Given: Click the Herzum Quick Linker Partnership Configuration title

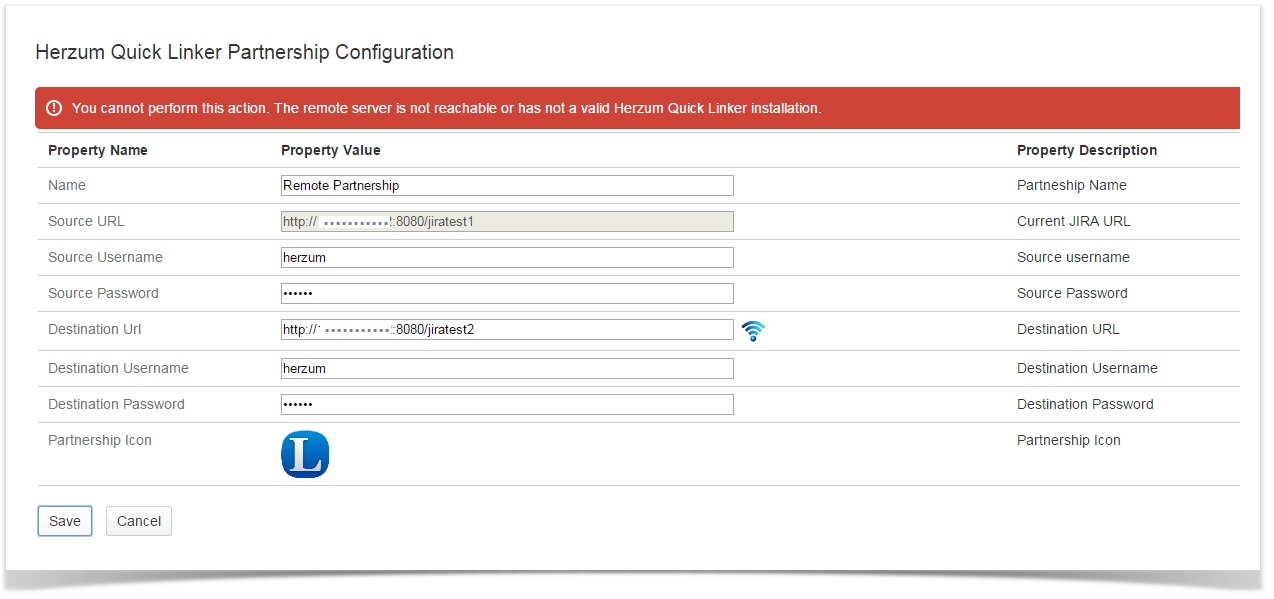Looking at the screenshot, I should [244, 52].
